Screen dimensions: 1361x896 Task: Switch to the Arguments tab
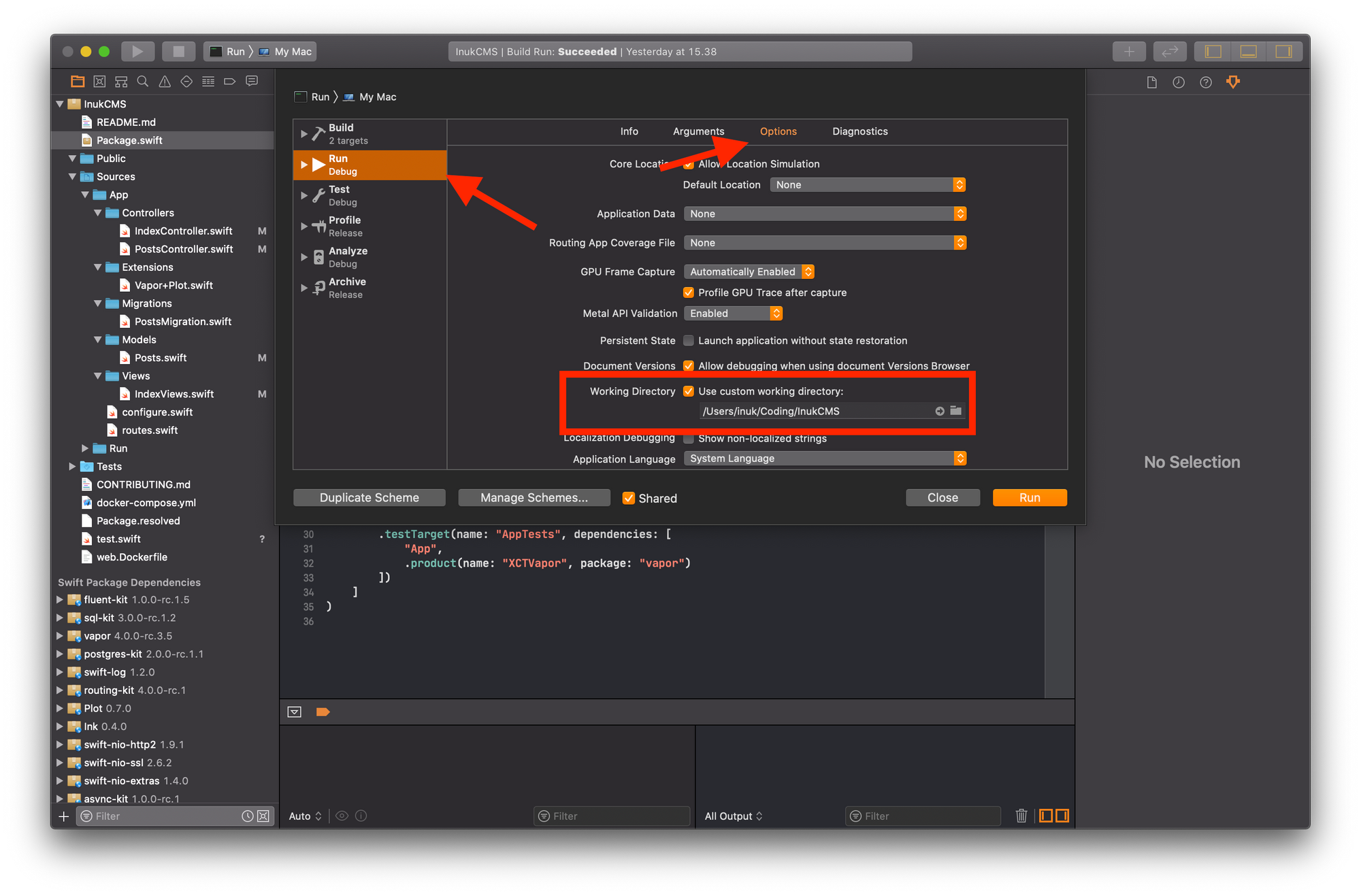click(x=698, y=131)
